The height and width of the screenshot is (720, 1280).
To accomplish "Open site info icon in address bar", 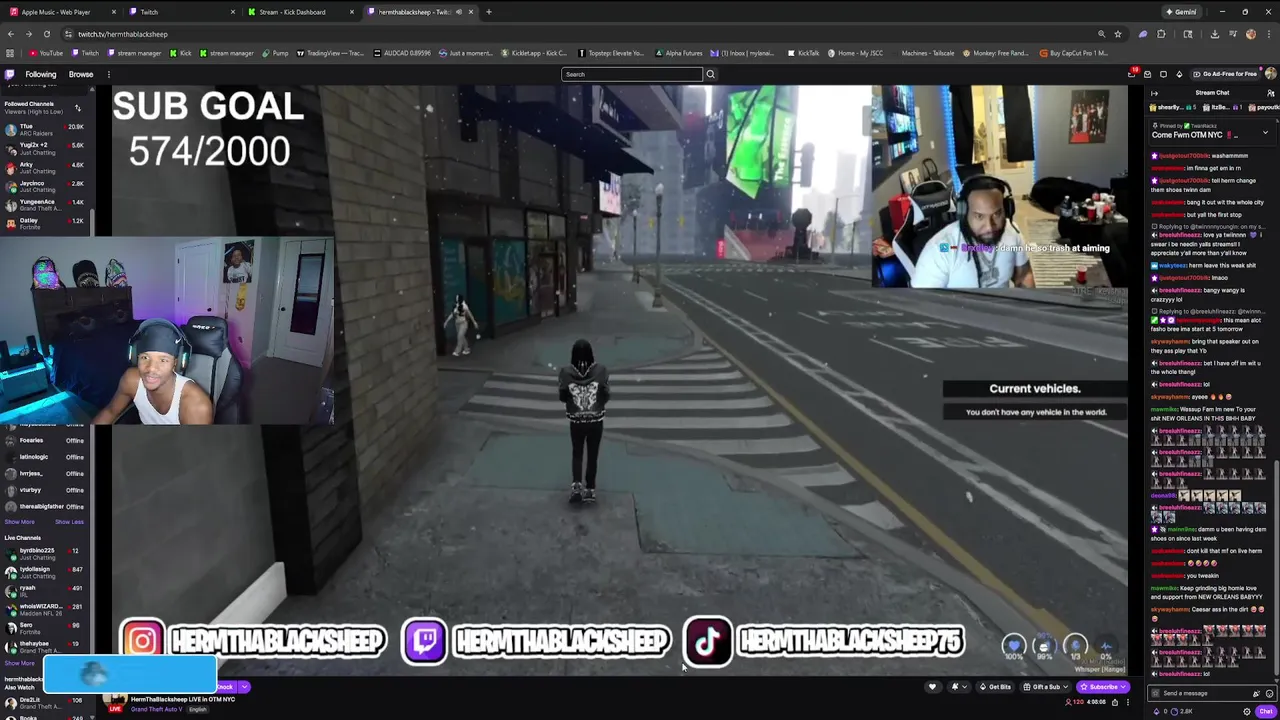I will (68, 34).
